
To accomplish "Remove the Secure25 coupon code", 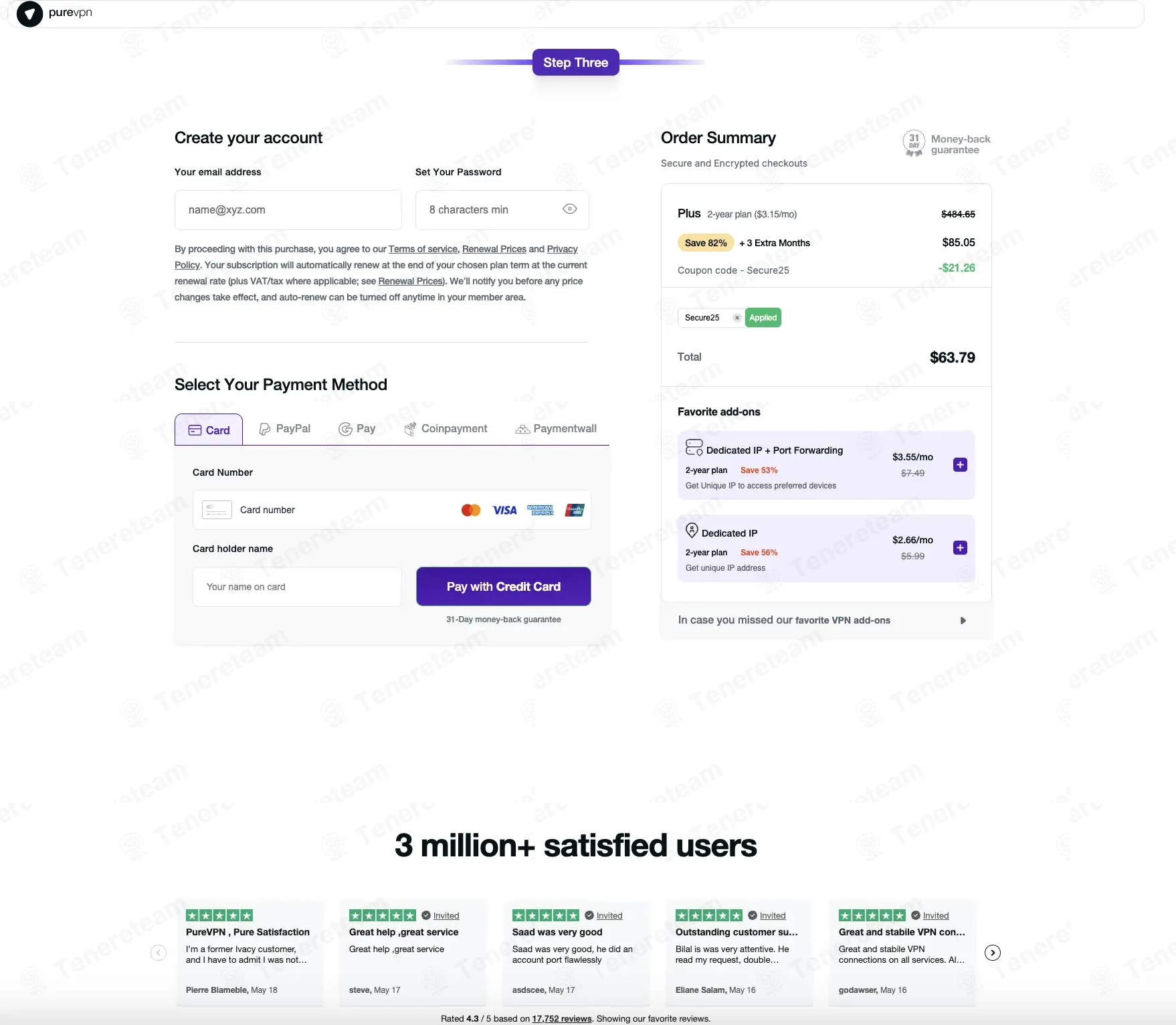I will 737,318.
